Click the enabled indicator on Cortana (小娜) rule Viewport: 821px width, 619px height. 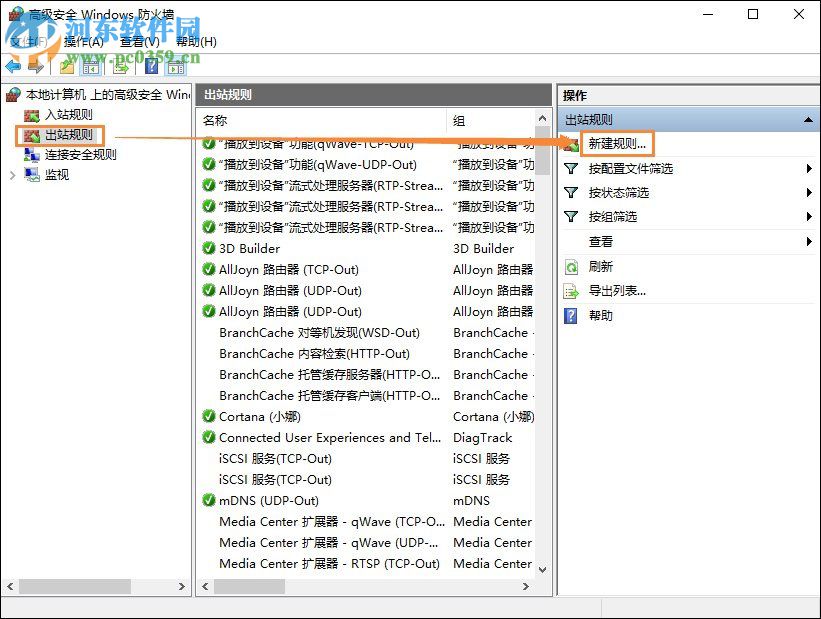coord(207,416)
